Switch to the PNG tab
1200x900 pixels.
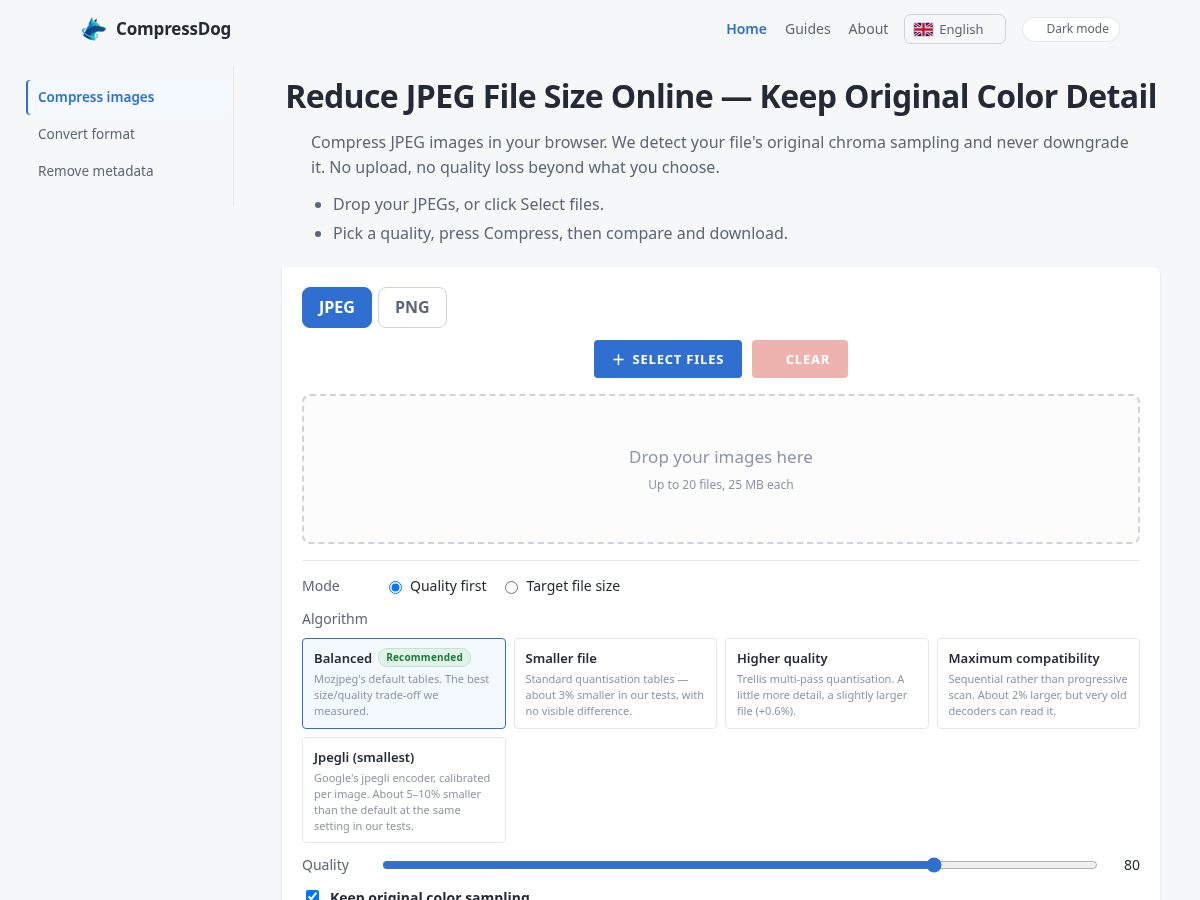(412, 307)
